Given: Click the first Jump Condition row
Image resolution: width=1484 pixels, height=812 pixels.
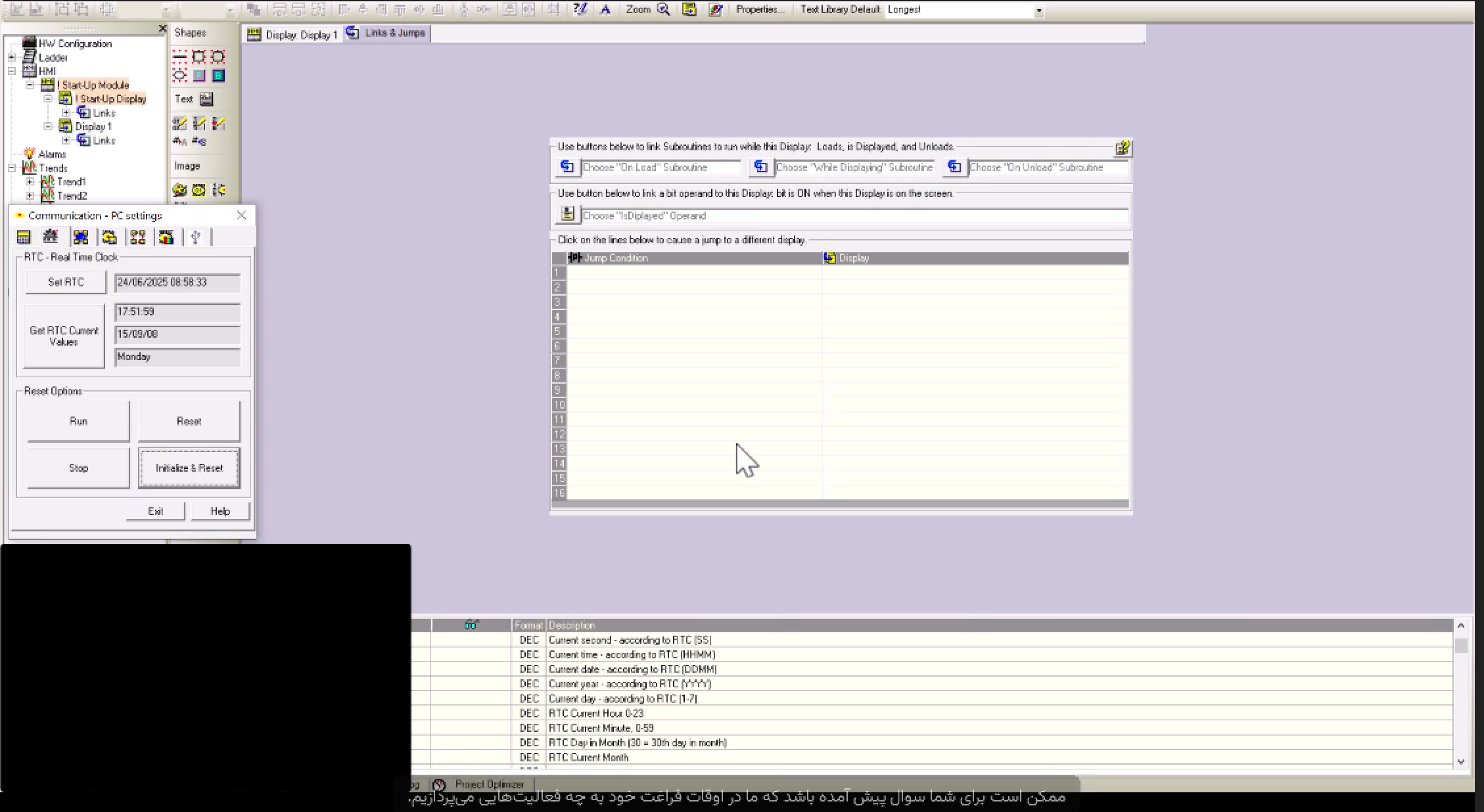Looking at the screenshot, I should coord(693,272).
